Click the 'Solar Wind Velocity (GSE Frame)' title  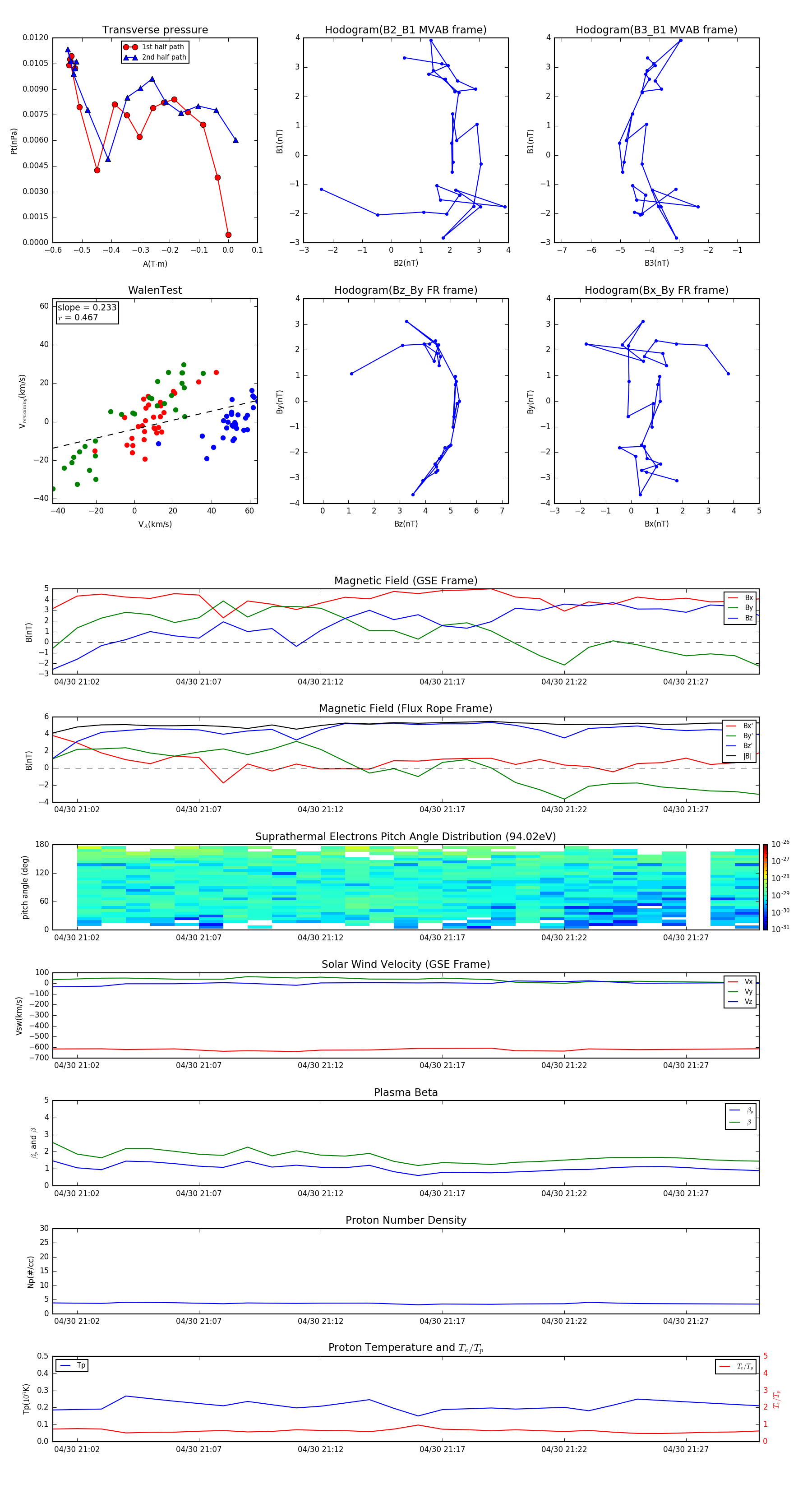coord(406,964)
